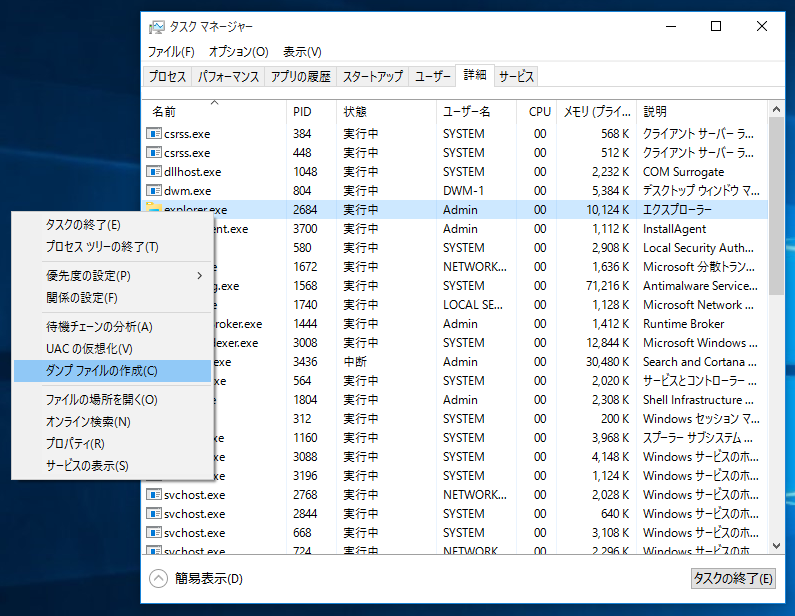Click icon of csrss.exe PID 448
The width and height of the screenshot is (795, 616).
tap(154, 153)
